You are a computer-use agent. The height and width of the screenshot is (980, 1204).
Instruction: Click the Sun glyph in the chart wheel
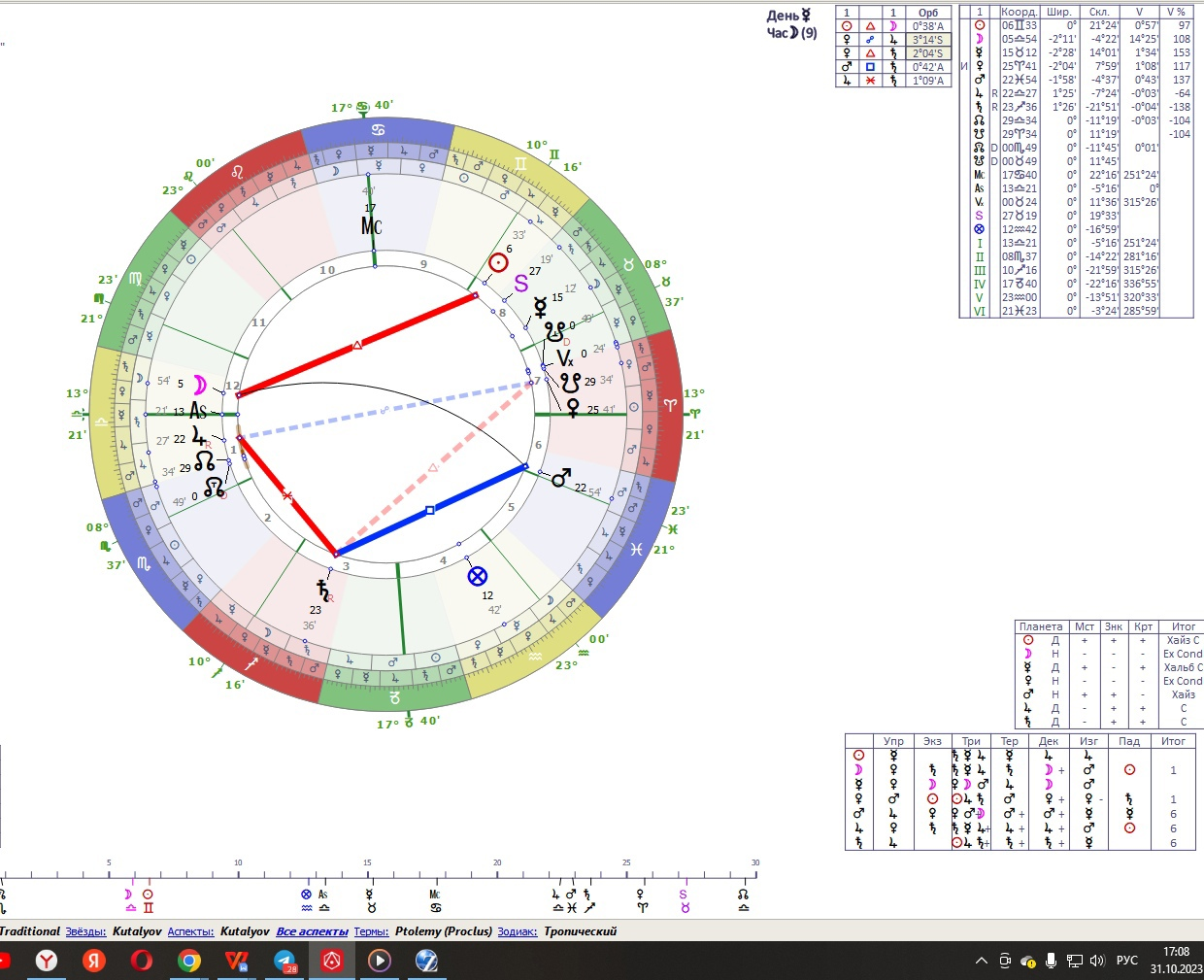pyautogui.click(x=498, y=263)
